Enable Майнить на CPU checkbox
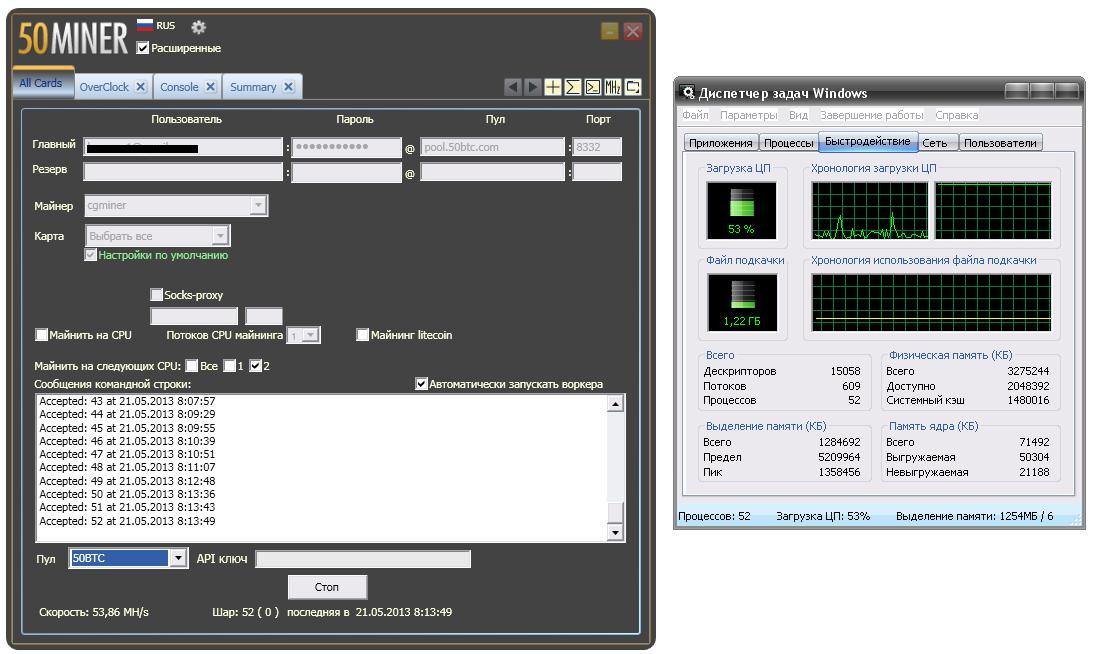This screenshot has height=654, width=1094. tap(42, 335)
